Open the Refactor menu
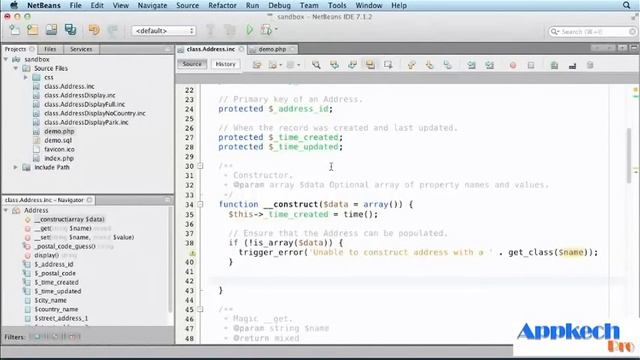 tap(222, 5)
